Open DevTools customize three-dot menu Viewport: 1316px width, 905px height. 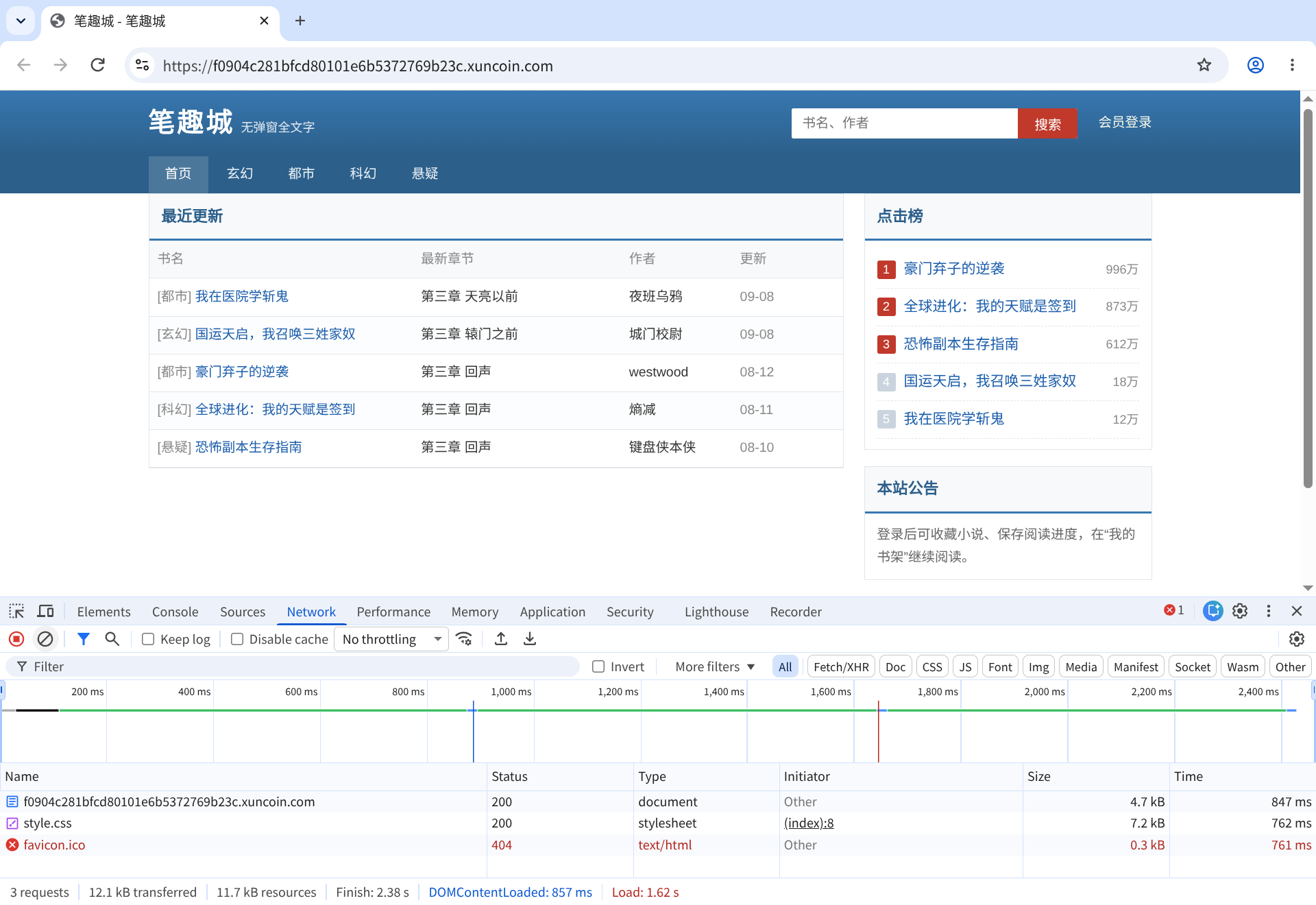pyautogui.click(x=1269, y=611)
